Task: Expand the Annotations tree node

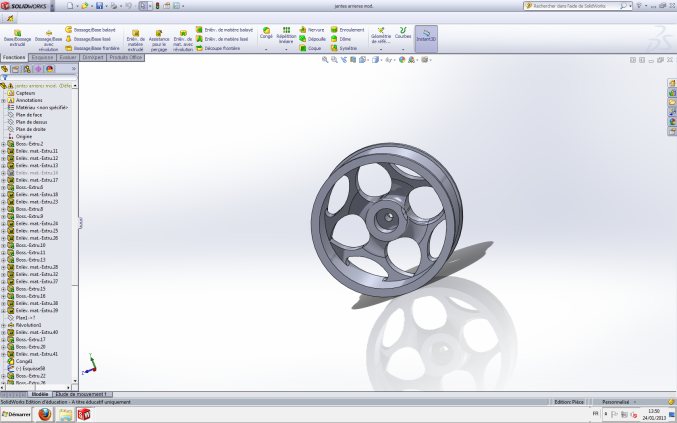Action: click(3, 101)
